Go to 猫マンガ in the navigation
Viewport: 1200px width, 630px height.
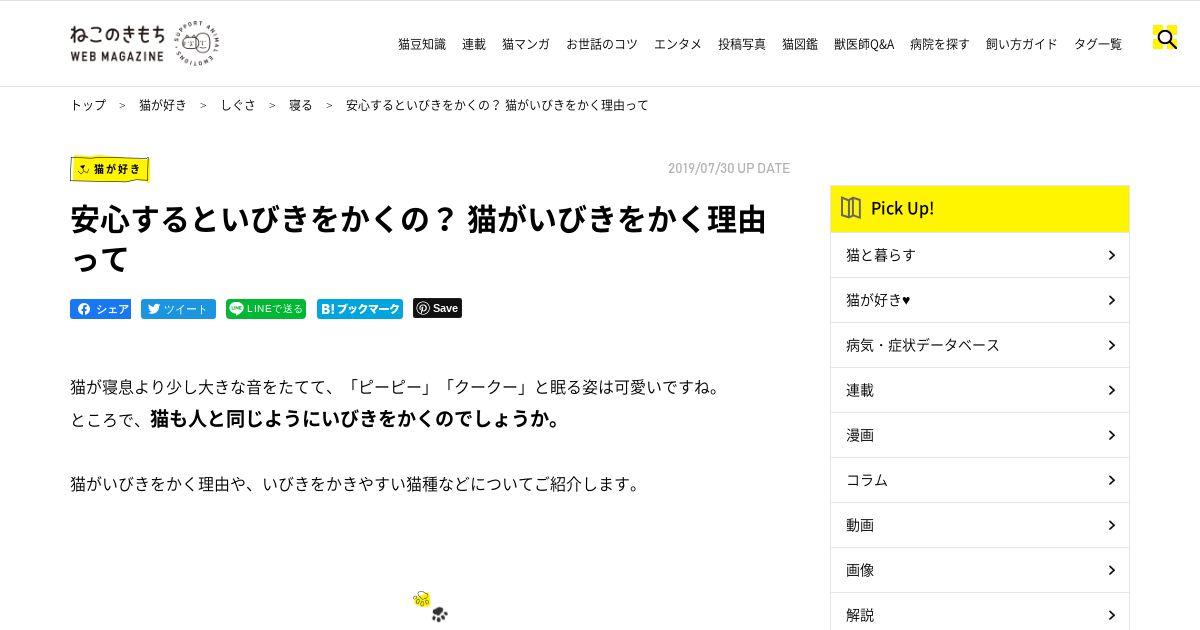coord(526,44)
